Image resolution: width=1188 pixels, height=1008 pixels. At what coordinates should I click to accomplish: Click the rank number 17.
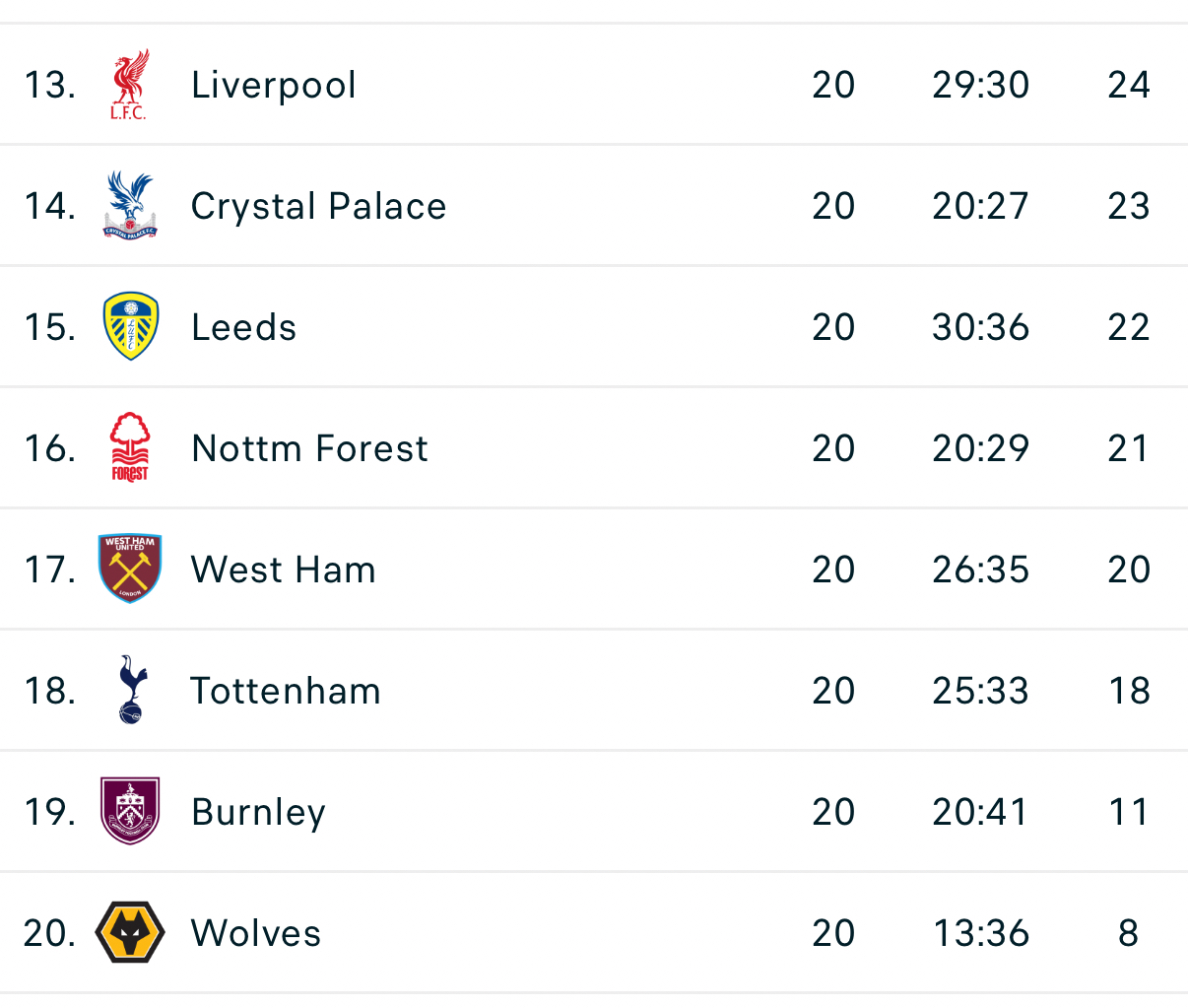[x=49, y=570]
